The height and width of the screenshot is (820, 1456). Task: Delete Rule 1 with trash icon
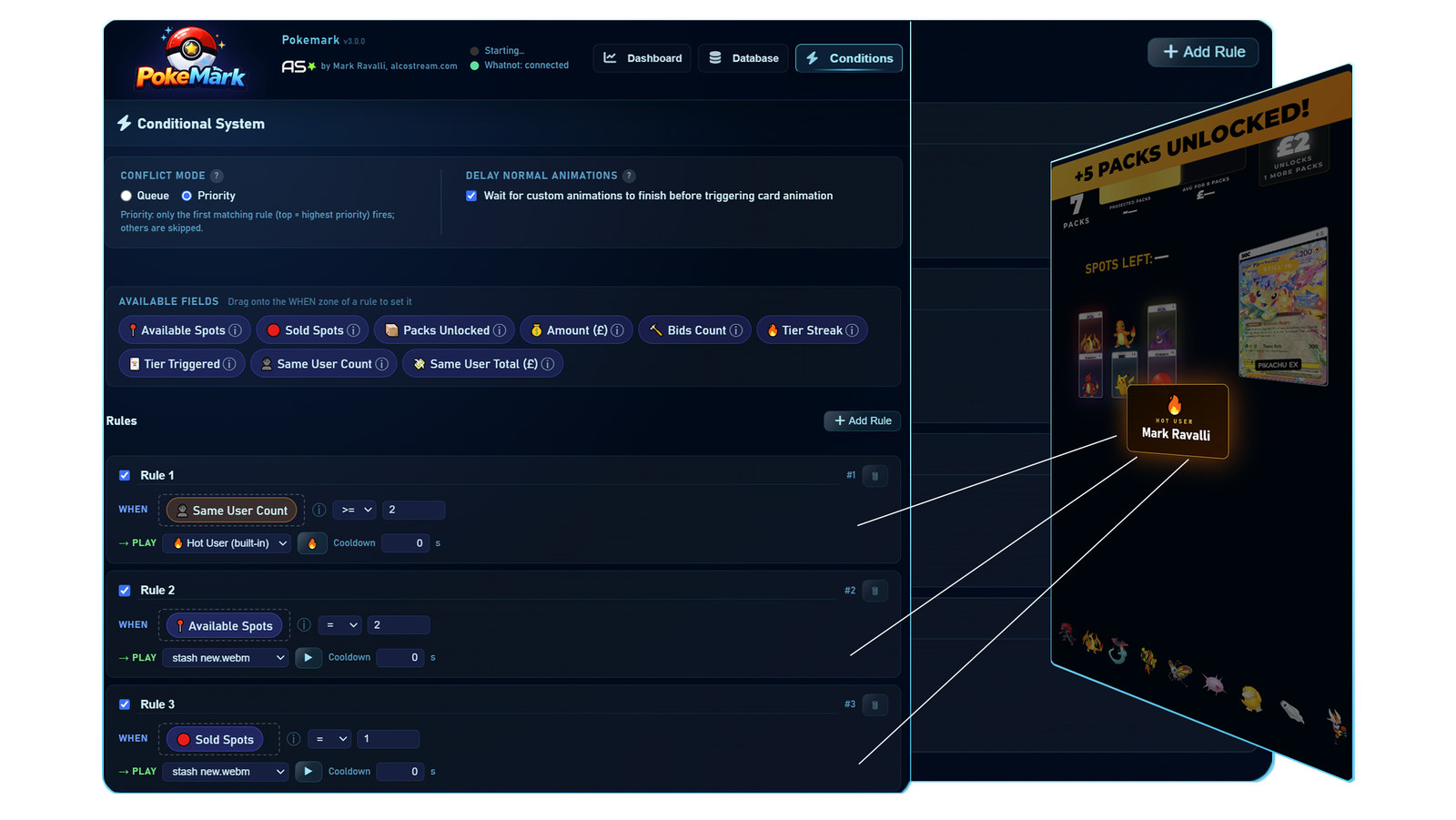point(875,475)
